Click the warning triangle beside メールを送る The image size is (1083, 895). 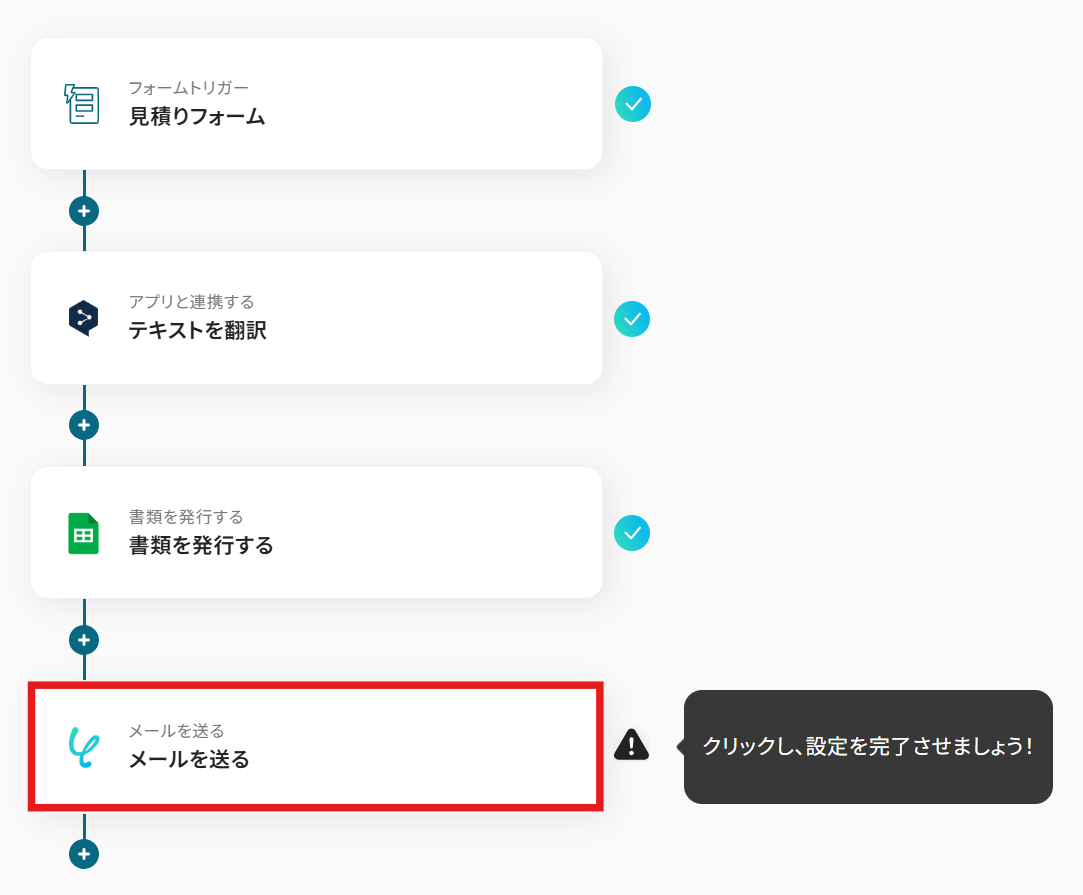pyautogui.click(x=631, y=744)
